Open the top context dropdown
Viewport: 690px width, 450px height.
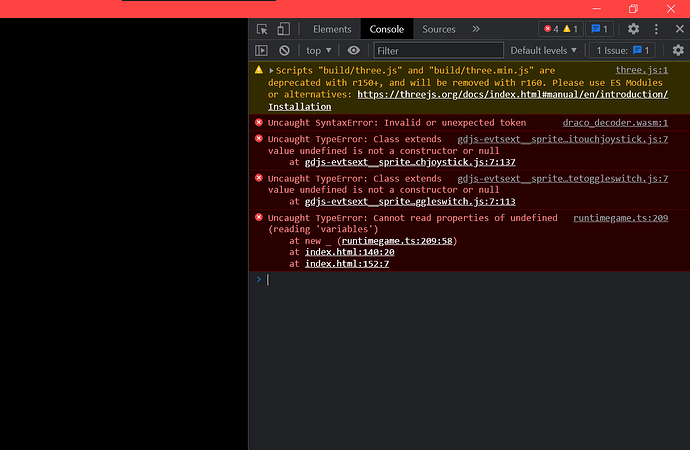coord(319,51)
